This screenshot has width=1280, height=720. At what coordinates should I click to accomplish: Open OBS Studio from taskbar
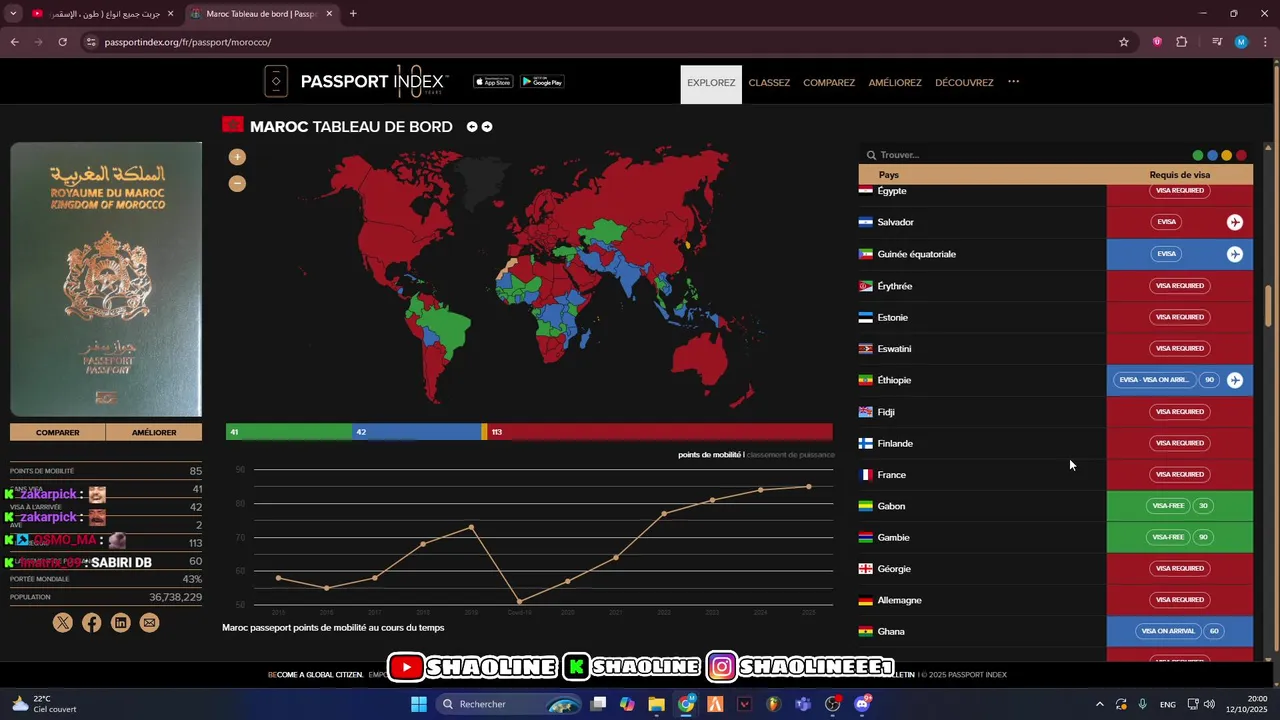[832, 704]
